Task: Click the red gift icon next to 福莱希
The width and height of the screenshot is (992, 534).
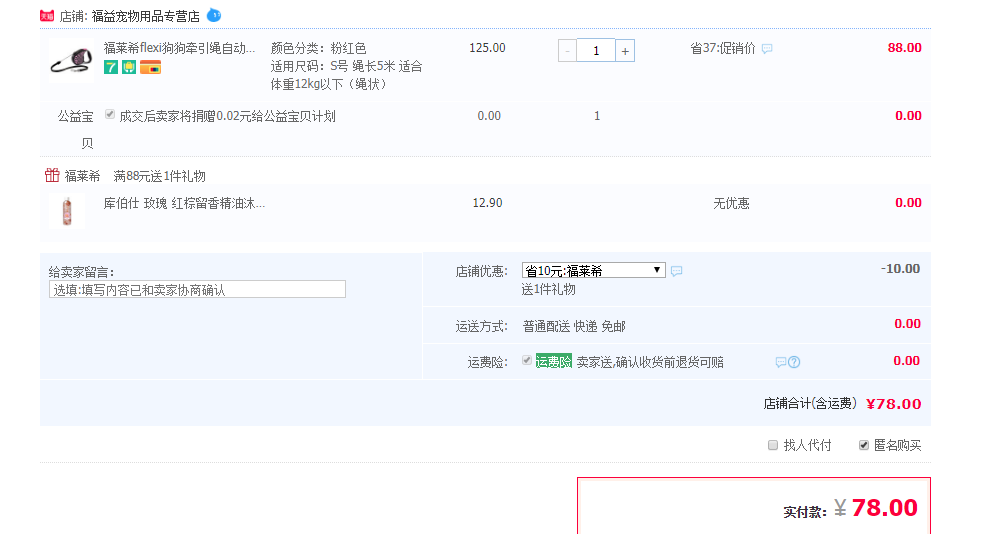Action: click(x=52, y=175)
